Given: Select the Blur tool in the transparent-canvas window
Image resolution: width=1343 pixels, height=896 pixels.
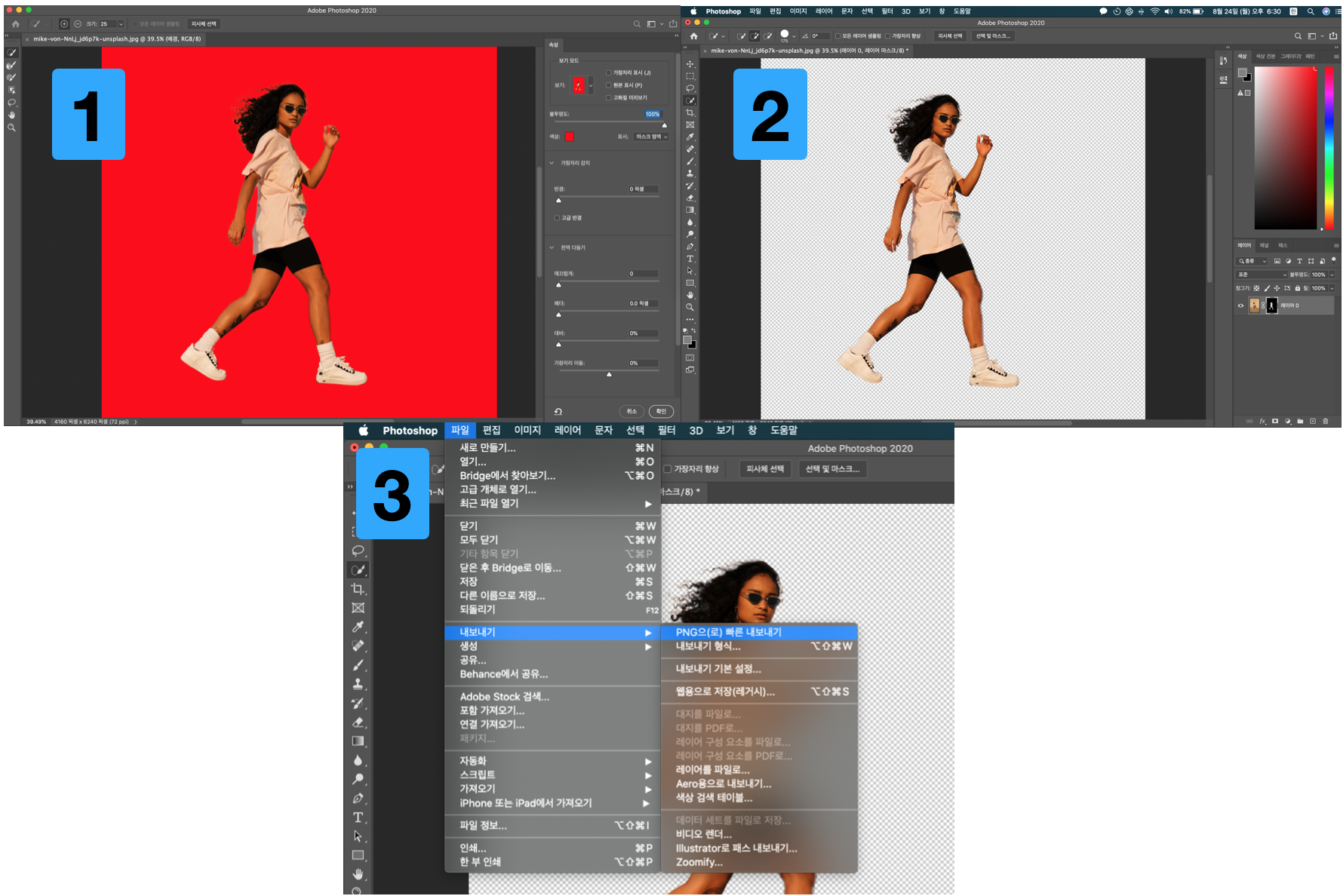Looking at the screenshot, I should click(x=690, y=222).
